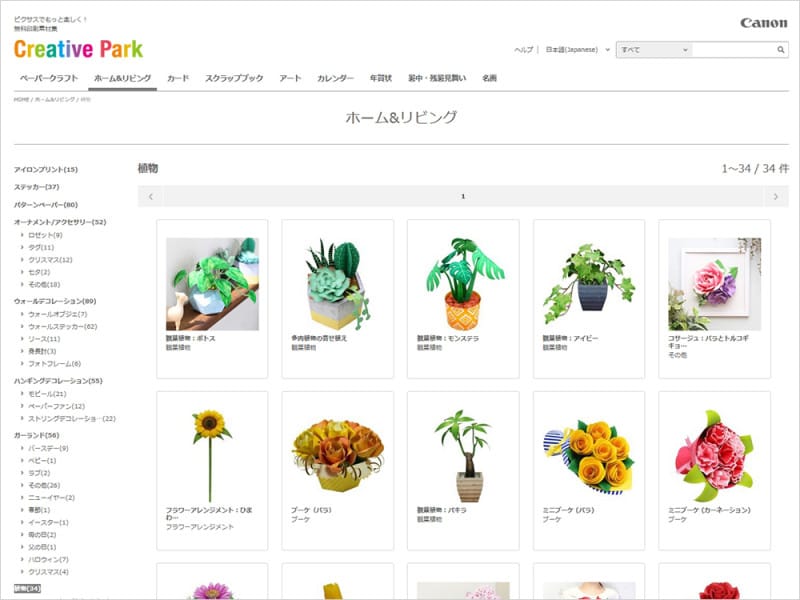Click in the search text field

(732, 49)
